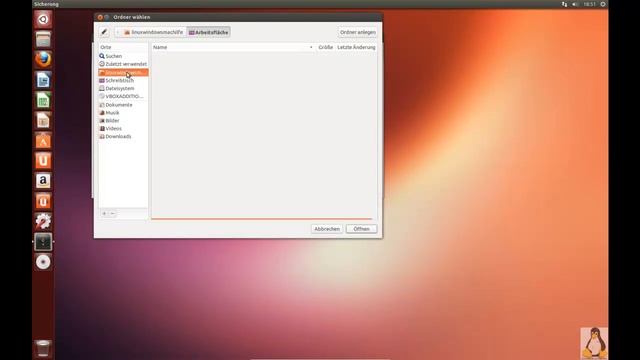Screen dimensions: 640x360
Task: Select Dokumente in the places list
Action: click(123, 105)
